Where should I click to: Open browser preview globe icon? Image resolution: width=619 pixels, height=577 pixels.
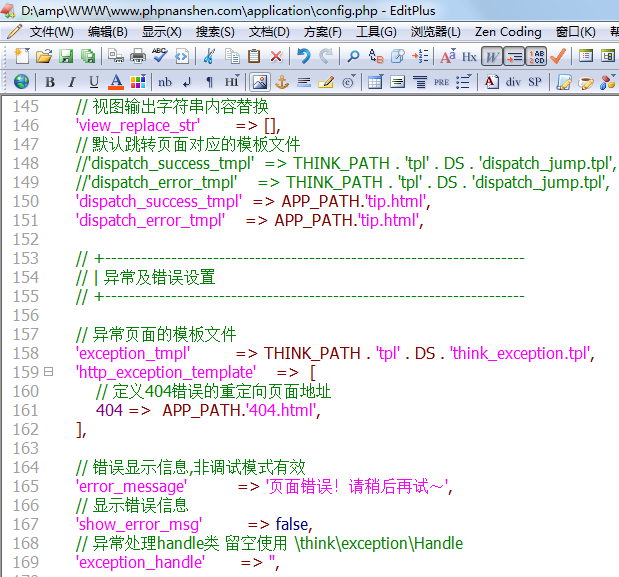pyautogui.click(x=21, y=82)
